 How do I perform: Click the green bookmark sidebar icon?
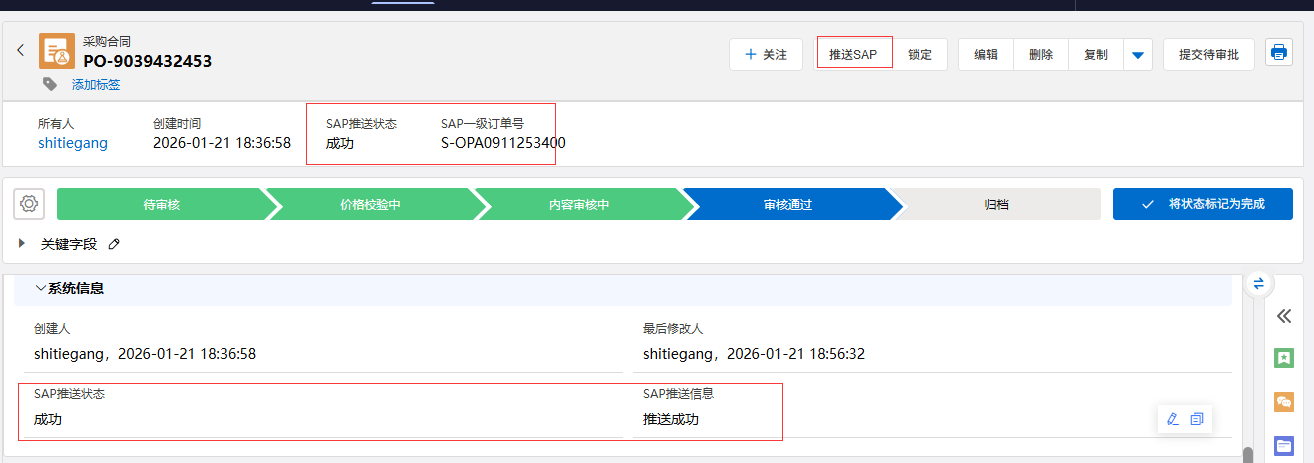[1284, 358]
